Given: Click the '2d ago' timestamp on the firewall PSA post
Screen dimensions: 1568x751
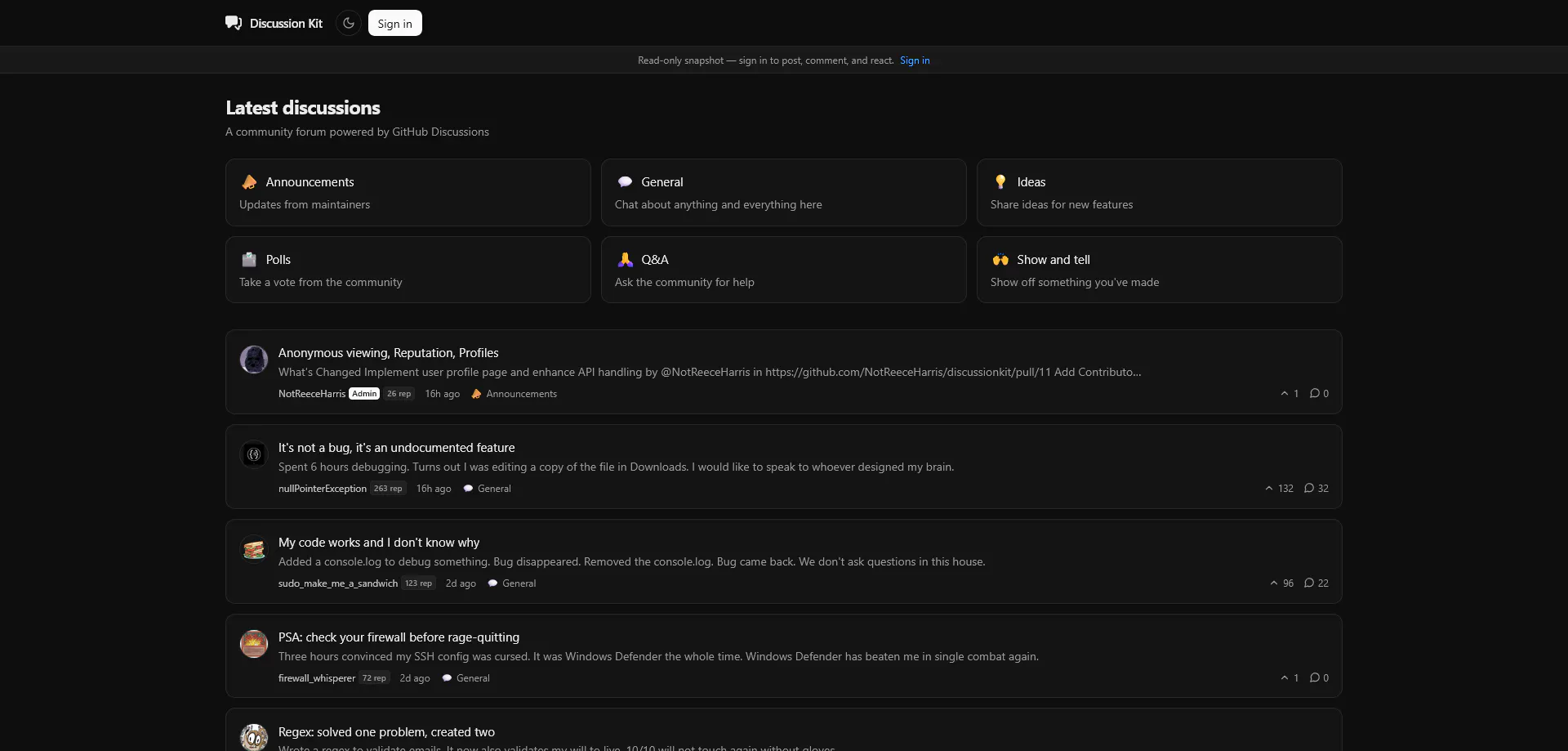Looking at the screenshot, I should [415, 678].
